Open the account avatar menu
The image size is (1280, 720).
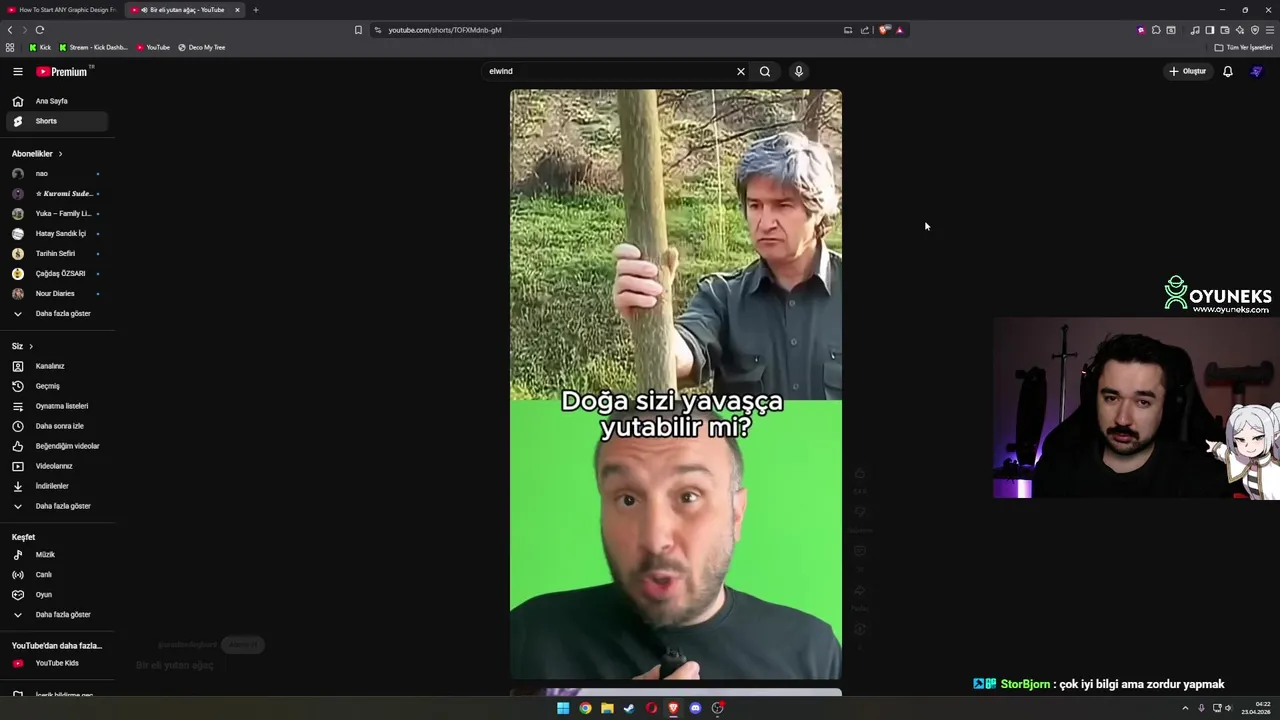point(1257,71)
